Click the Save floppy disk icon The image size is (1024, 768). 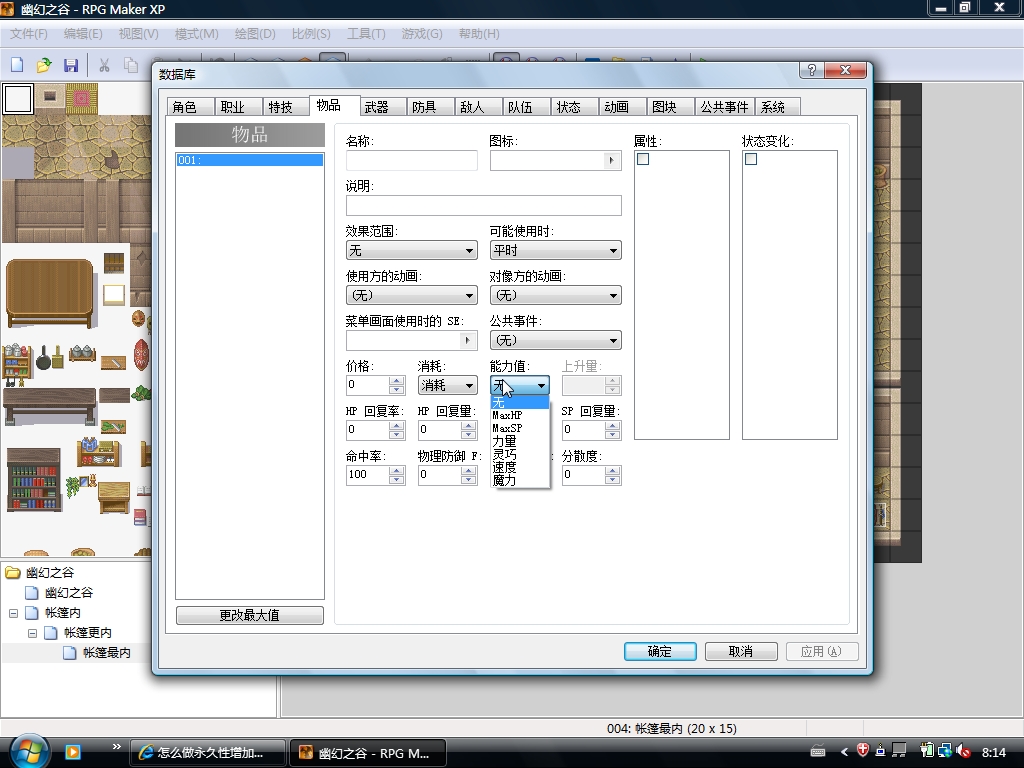[71, 65]
